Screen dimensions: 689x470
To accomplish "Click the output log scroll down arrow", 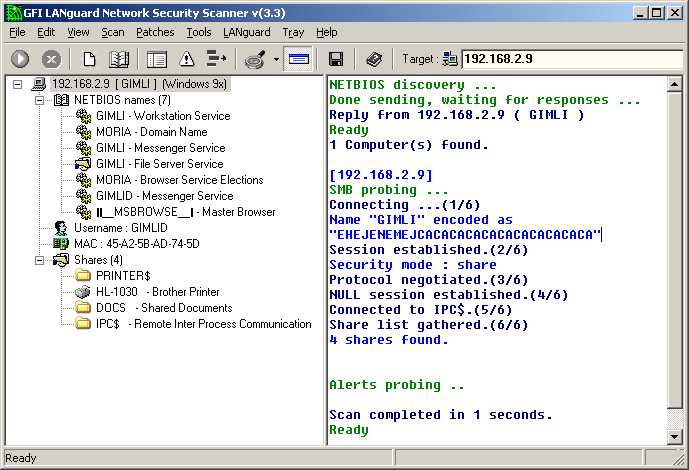I will pos(675,437).
